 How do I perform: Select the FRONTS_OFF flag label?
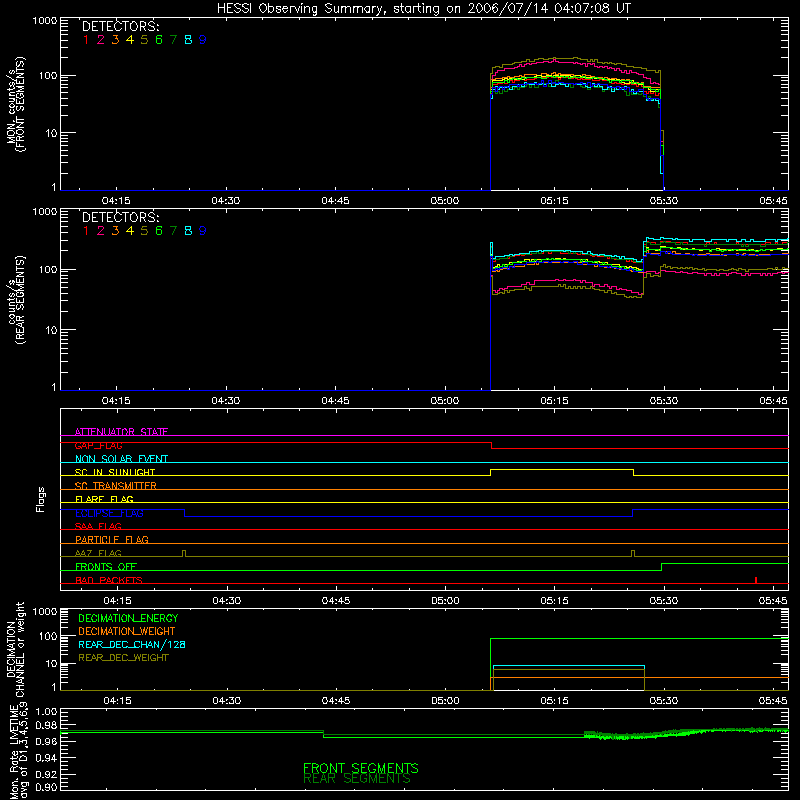106,567
